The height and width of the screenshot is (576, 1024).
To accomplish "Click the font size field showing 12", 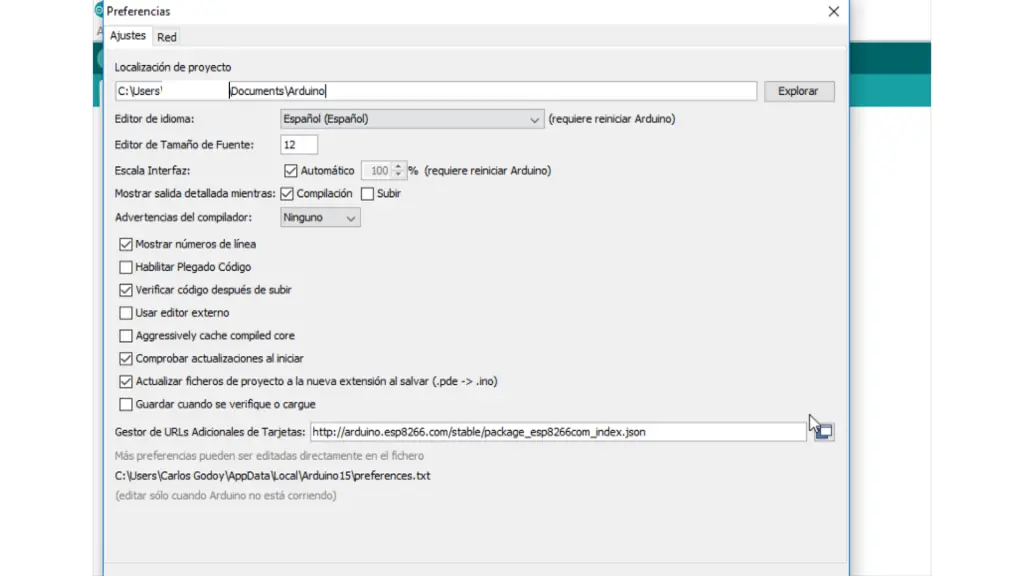I will [x=298, y=144].
